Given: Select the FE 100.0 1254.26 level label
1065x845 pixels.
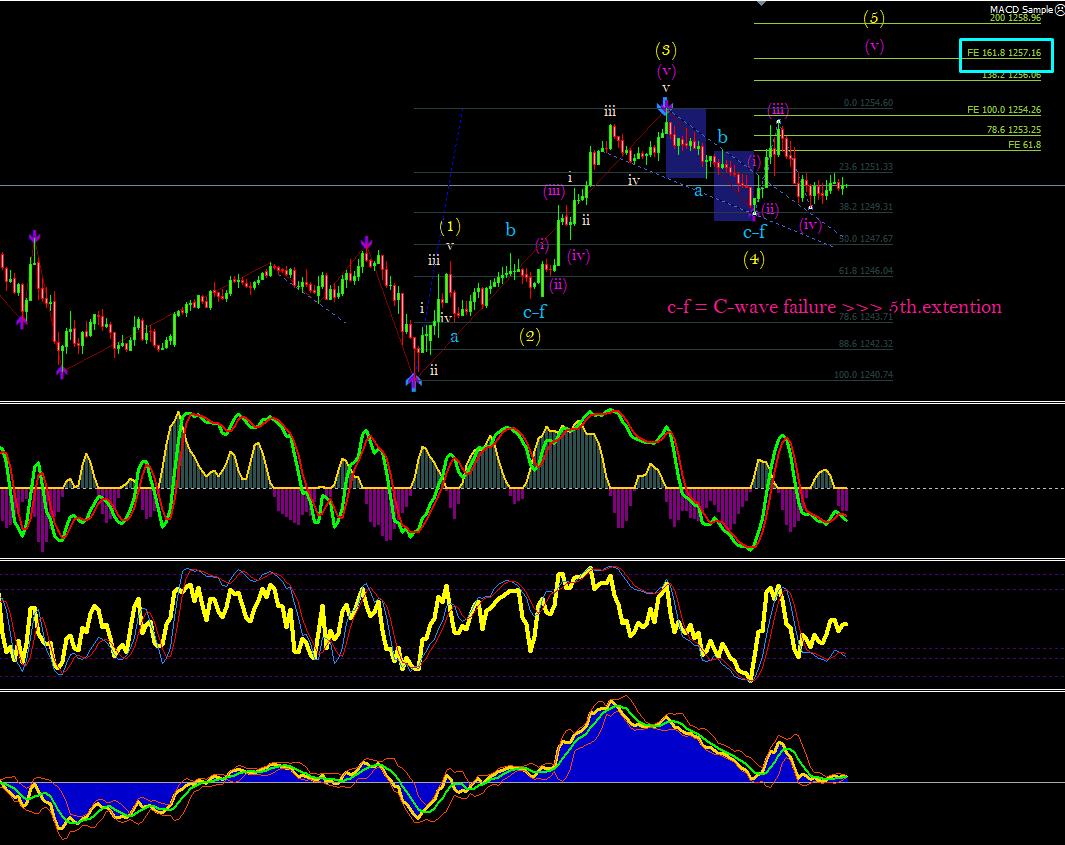Looking at the screenshot, I should click(x=1003, y=109).
